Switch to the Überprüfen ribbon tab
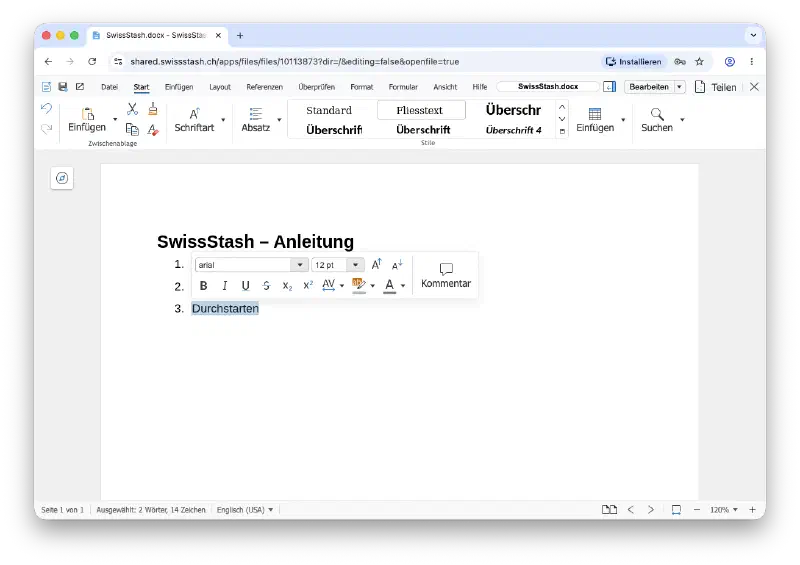Image resolution: width=800 pixels, height=565 pixels. (x=316, y=87)
